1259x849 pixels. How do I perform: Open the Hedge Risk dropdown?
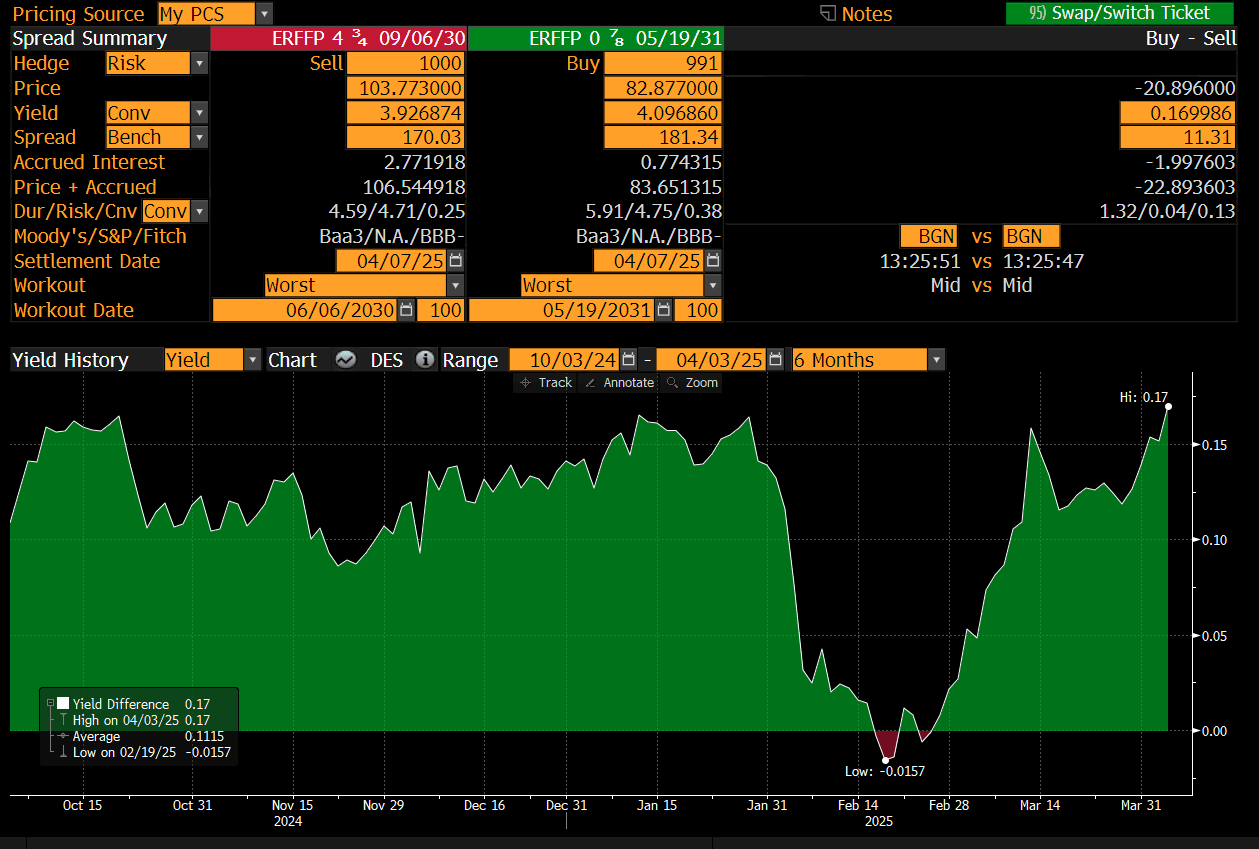(x=199, y=64)
